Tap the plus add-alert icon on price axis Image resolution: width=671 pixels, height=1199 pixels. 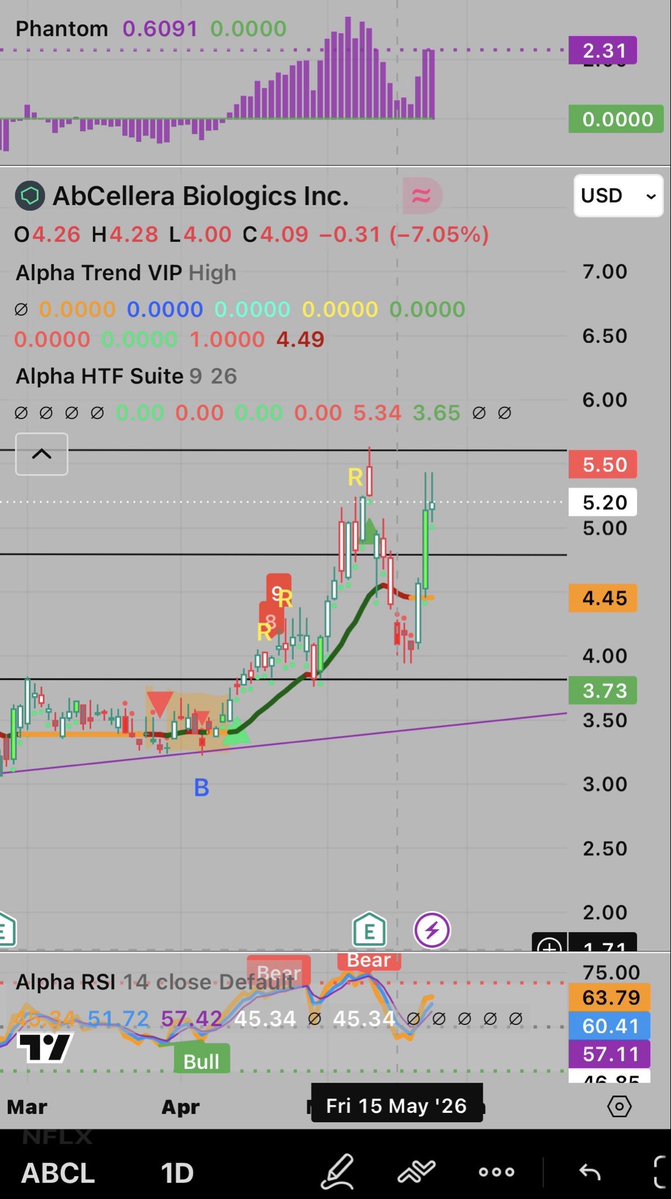click(x=549, y=947)
